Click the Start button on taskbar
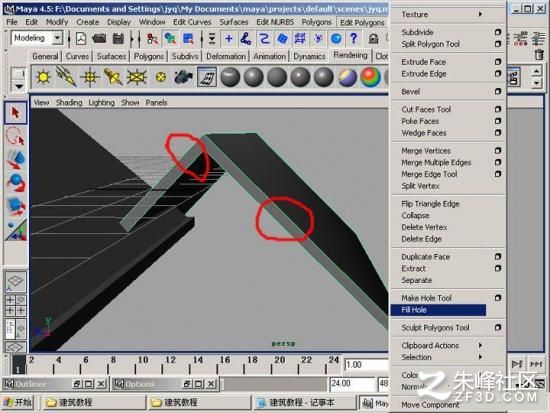 click(x=18, y=402)
